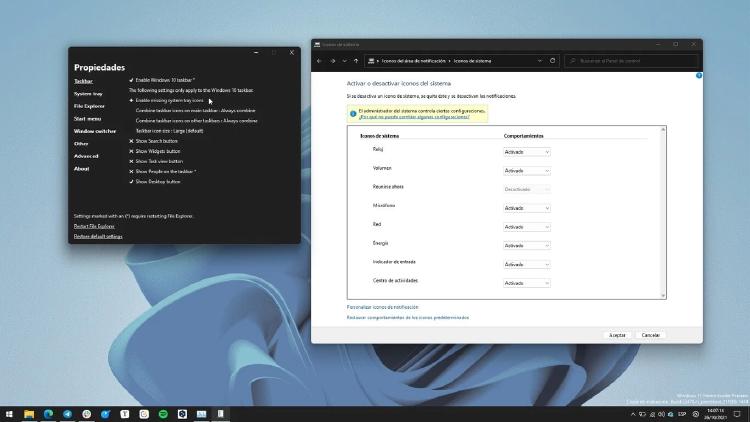Expand the Volumen behavior dropdown

pyautogui.click(x=526, y=171)
